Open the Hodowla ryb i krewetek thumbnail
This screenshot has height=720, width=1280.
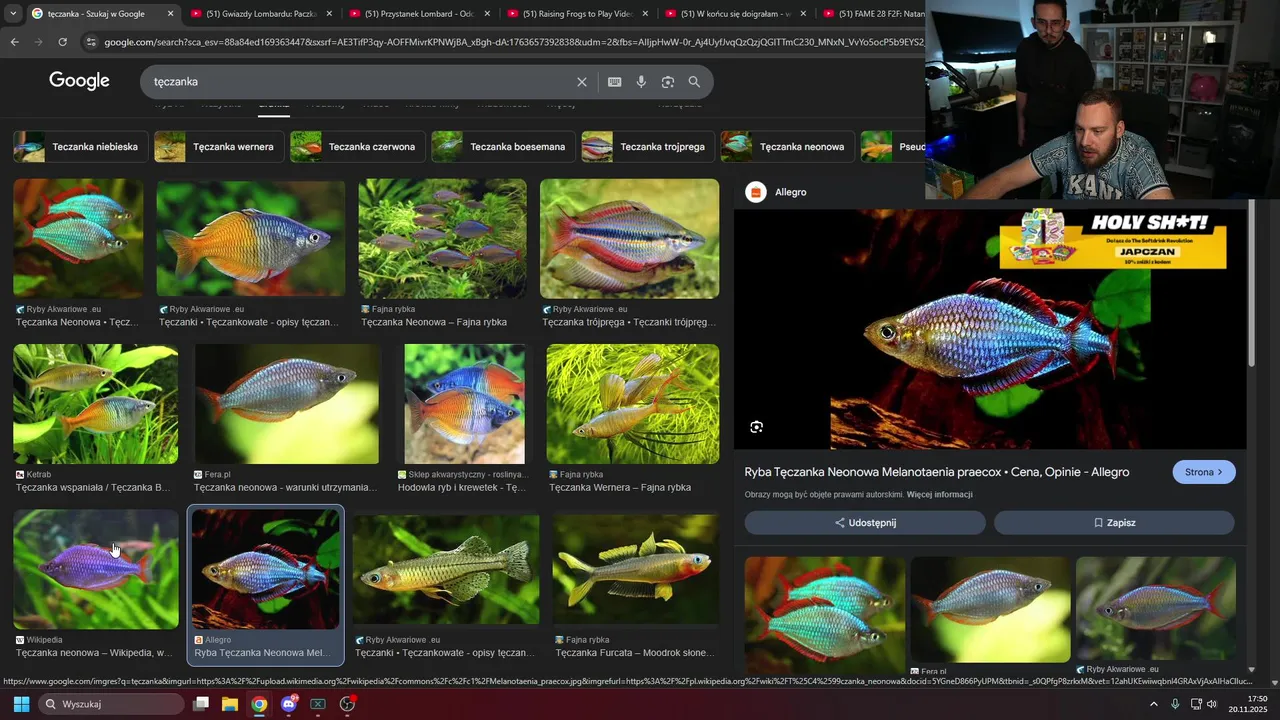464,404
